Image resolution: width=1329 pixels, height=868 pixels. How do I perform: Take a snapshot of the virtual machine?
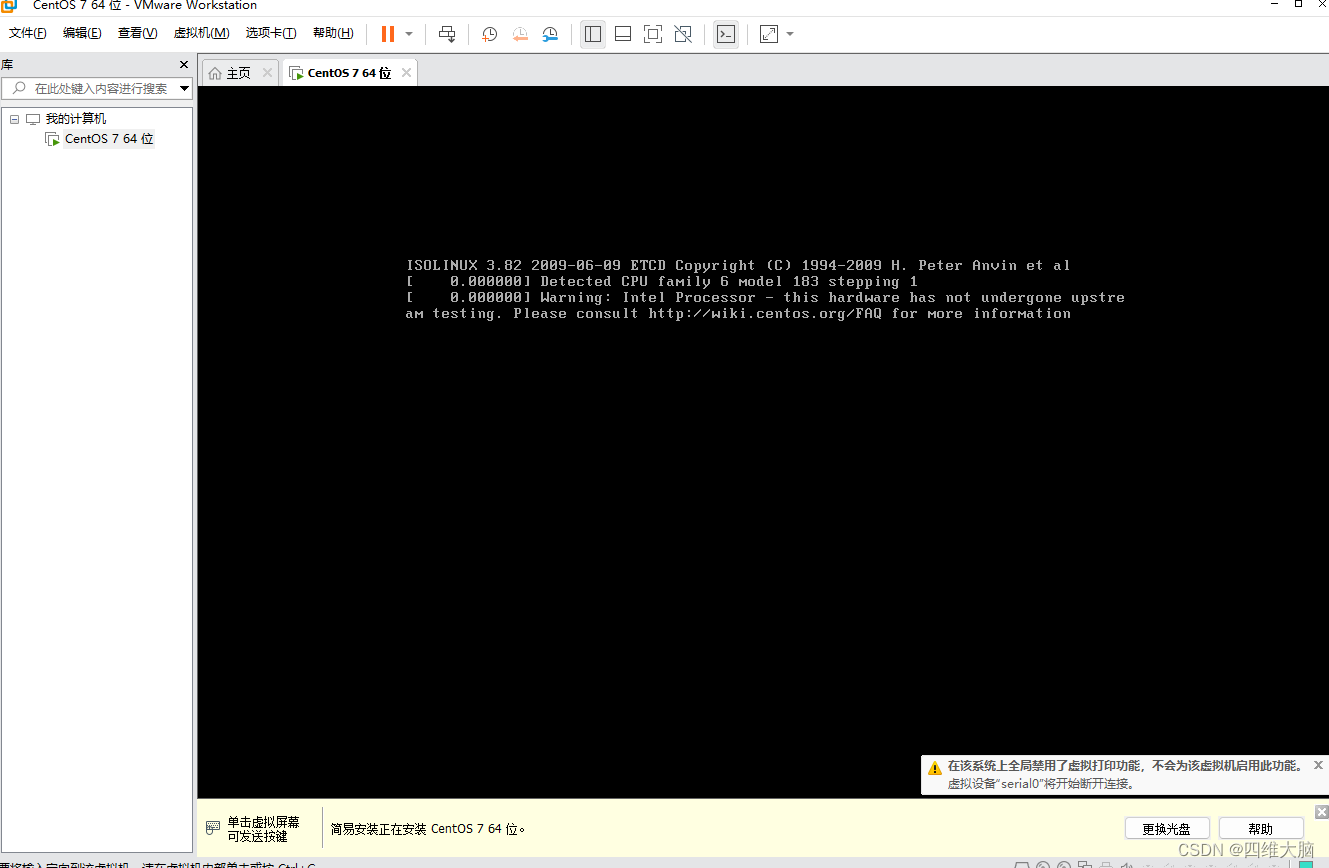(x=489, y=33)
